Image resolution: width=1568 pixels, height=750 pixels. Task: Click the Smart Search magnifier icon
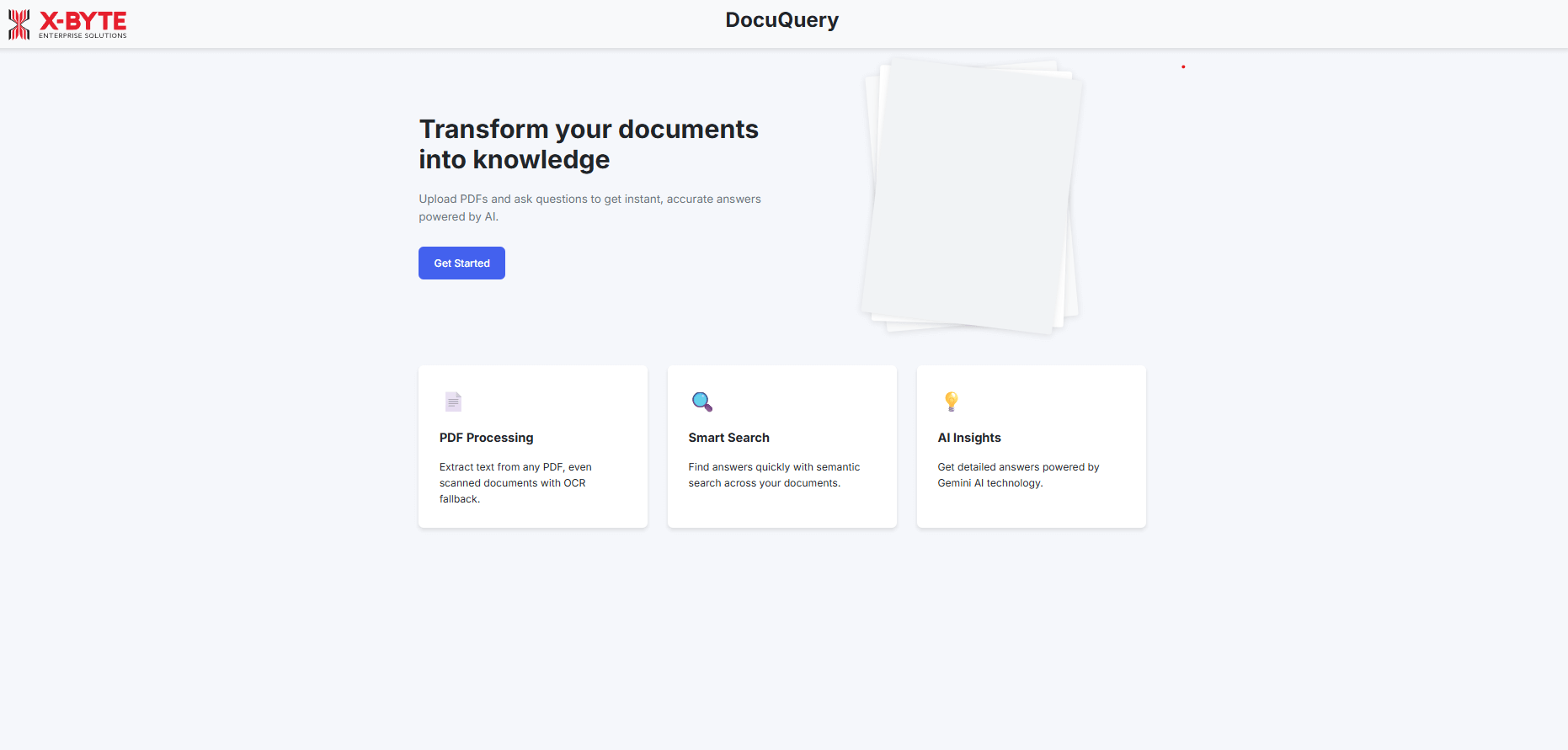(701, 402)
